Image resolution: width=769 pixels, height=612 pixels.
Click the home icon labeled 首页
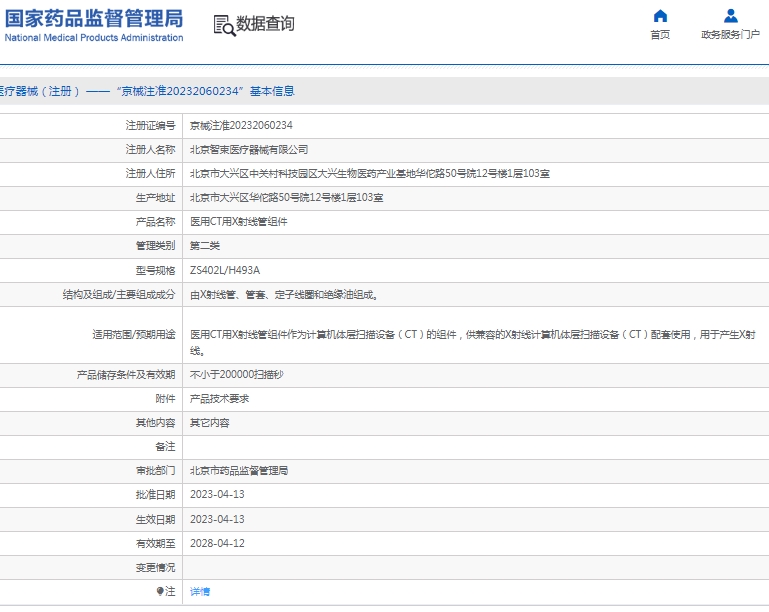point(660,16)
